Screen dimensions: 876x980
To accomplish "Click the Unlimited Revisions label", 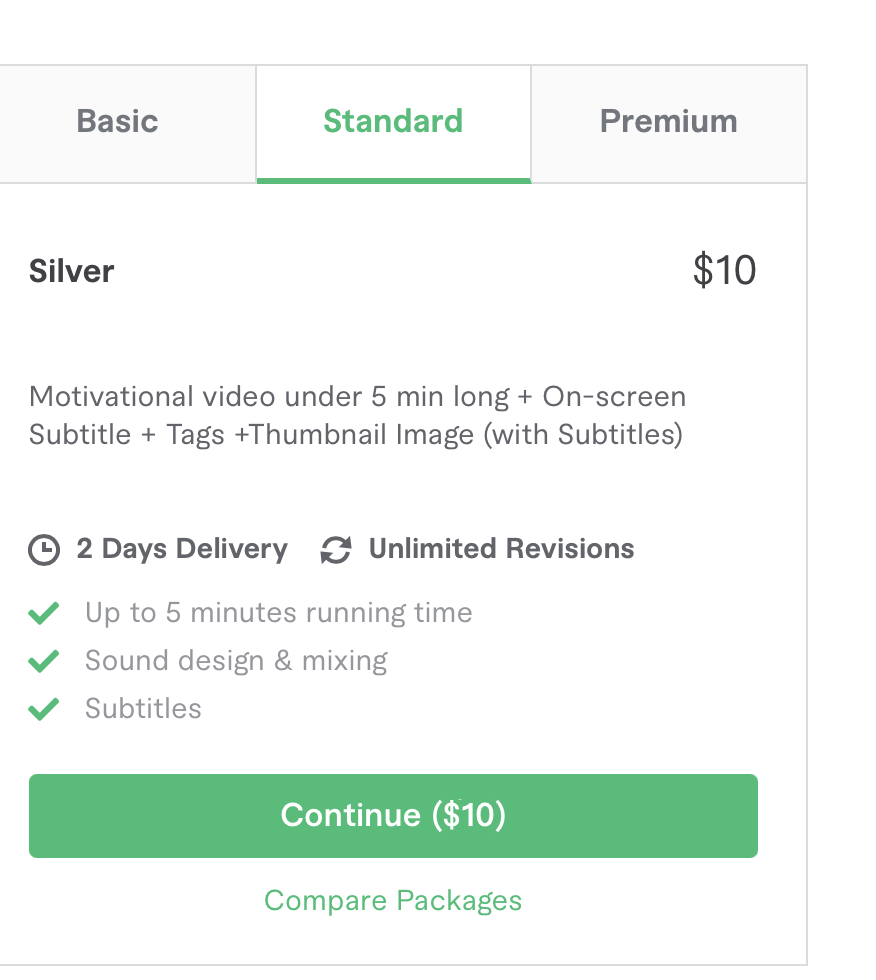I will tap(501, 549).
